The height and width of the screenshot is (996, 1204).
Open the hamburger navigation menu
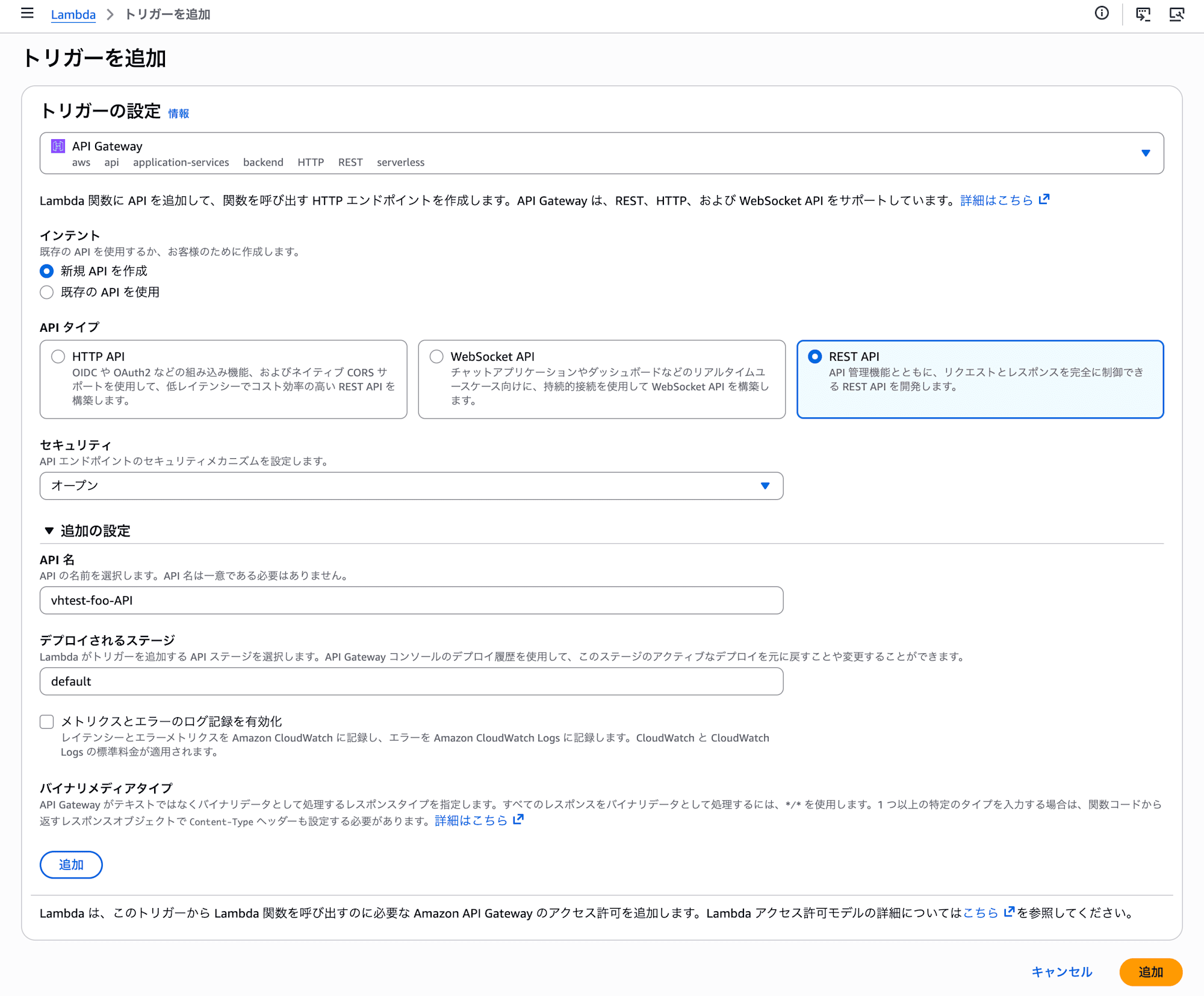(x=27, y=13)
